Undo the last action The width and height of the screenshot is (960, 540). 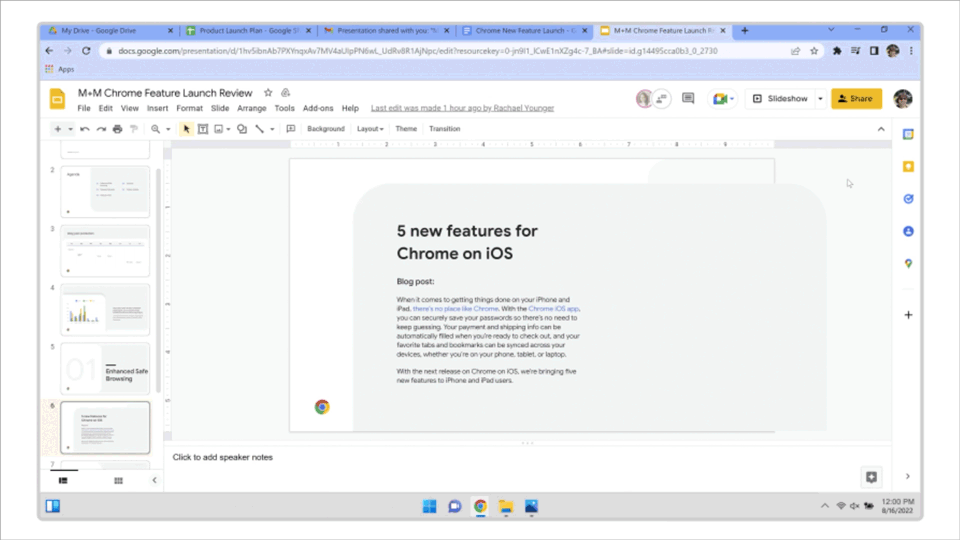pos(84,129)
